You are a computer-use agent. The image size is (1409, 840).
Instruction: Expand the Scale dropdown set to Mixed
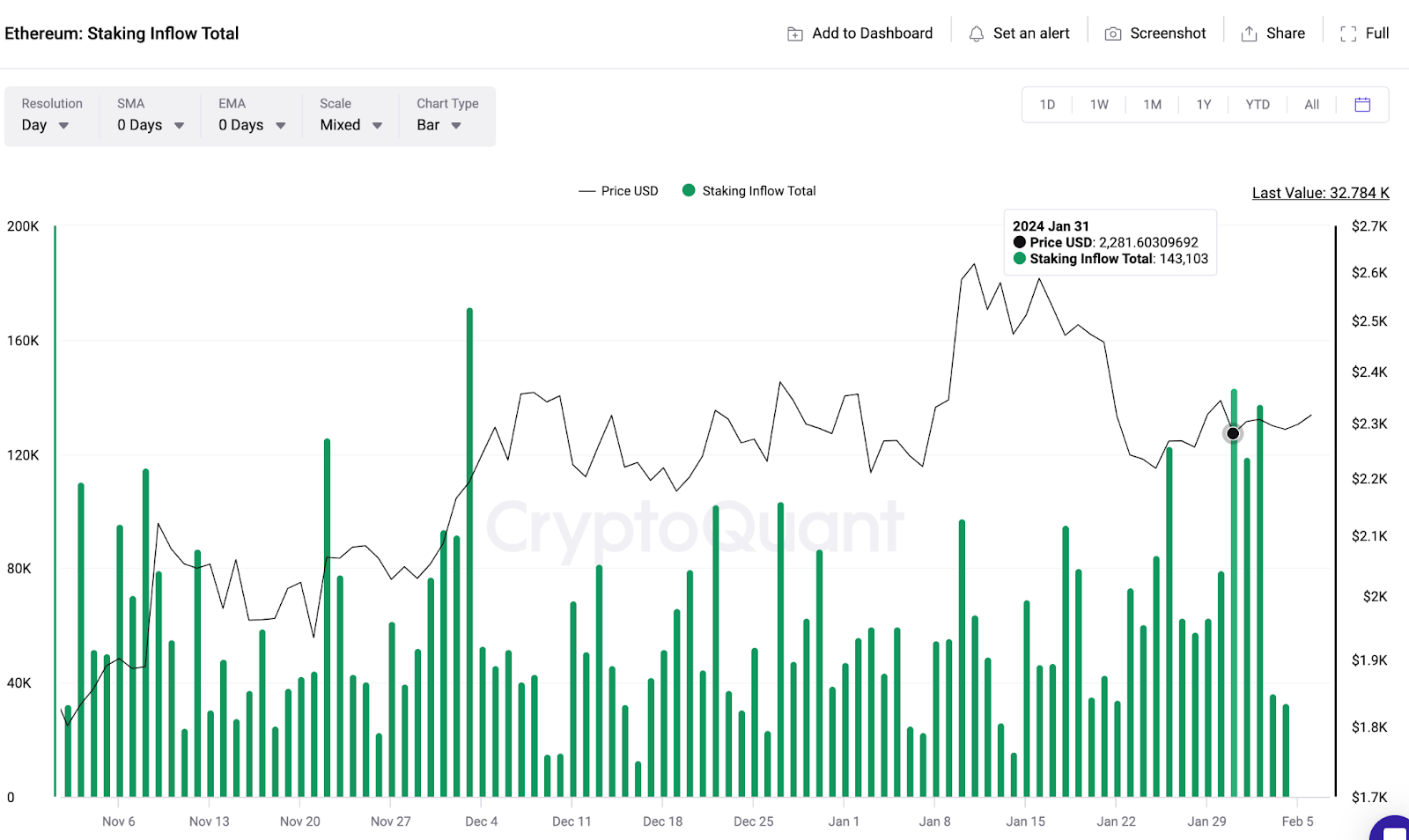[348, 124]
